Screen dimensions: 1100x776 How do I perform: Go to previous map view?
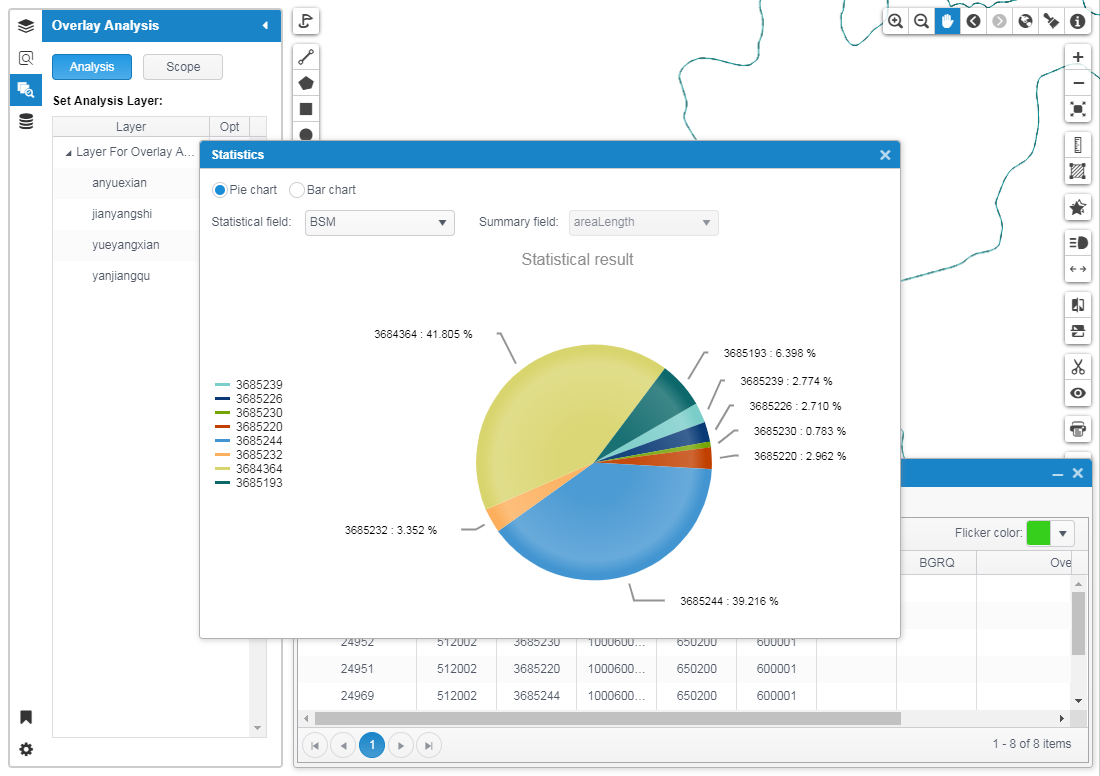[x=974, y=21]
